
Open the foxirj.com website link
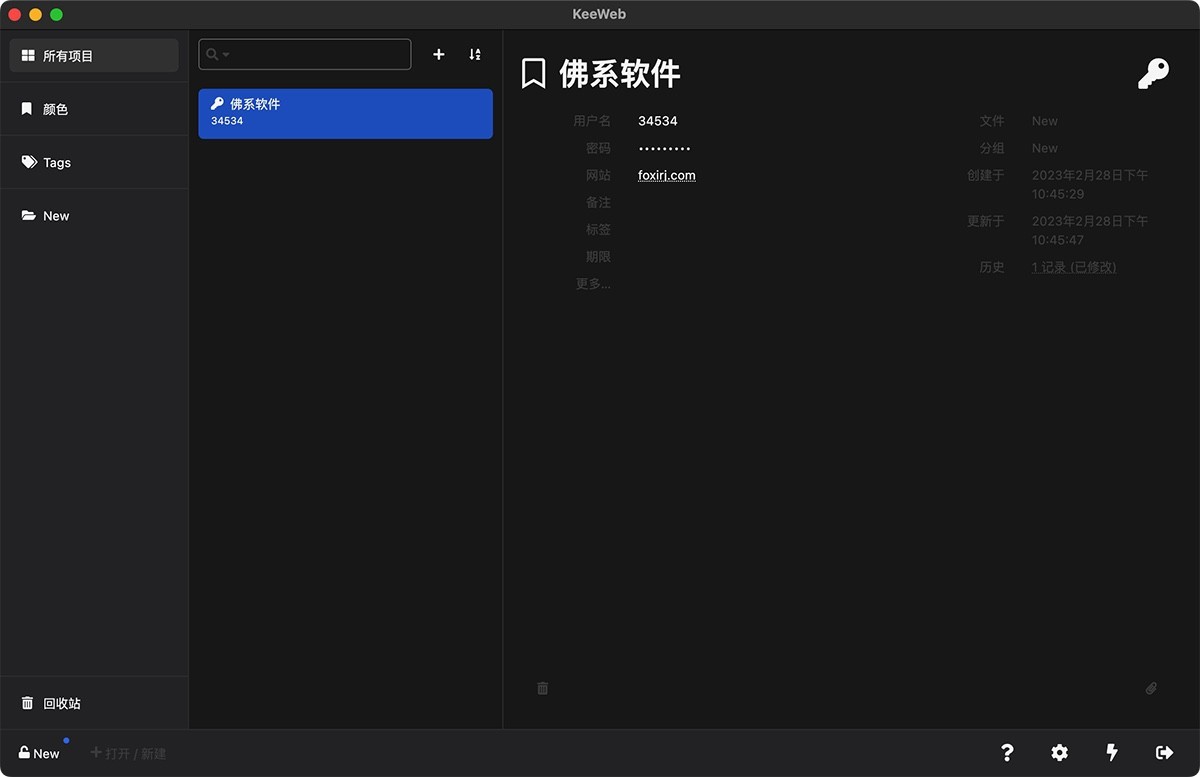click(x=666, y=174)
